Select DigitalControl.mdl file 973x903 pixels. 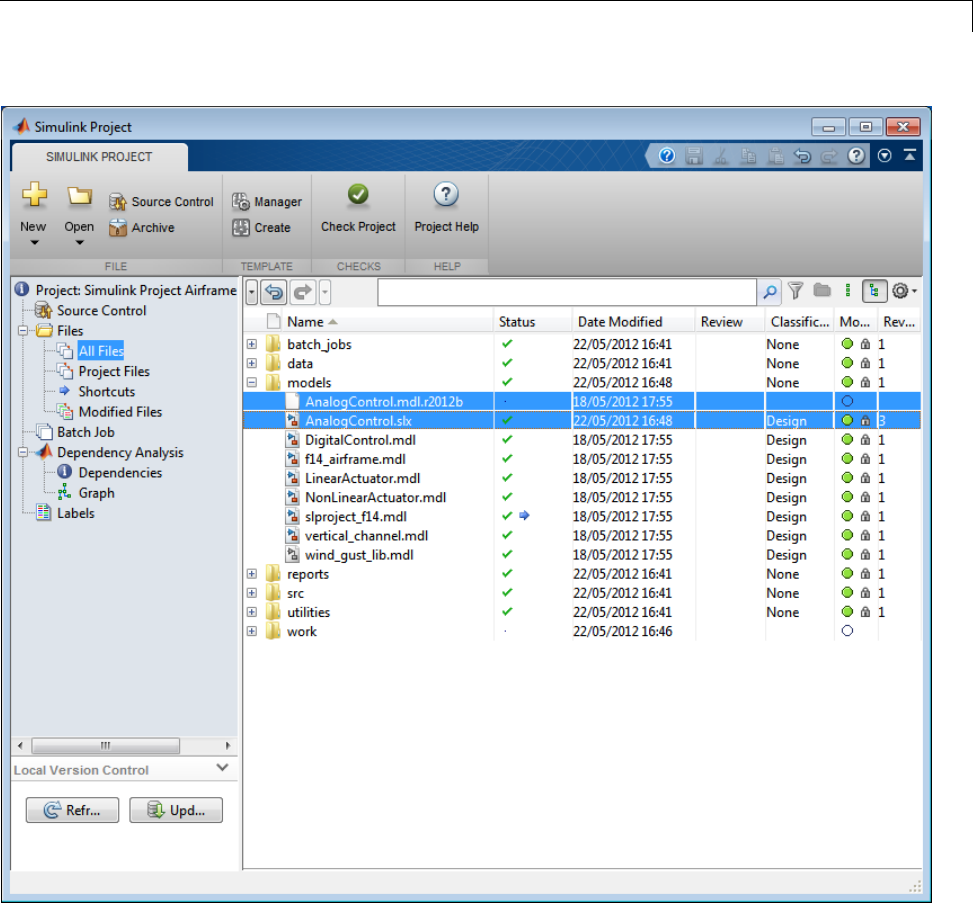360,440
